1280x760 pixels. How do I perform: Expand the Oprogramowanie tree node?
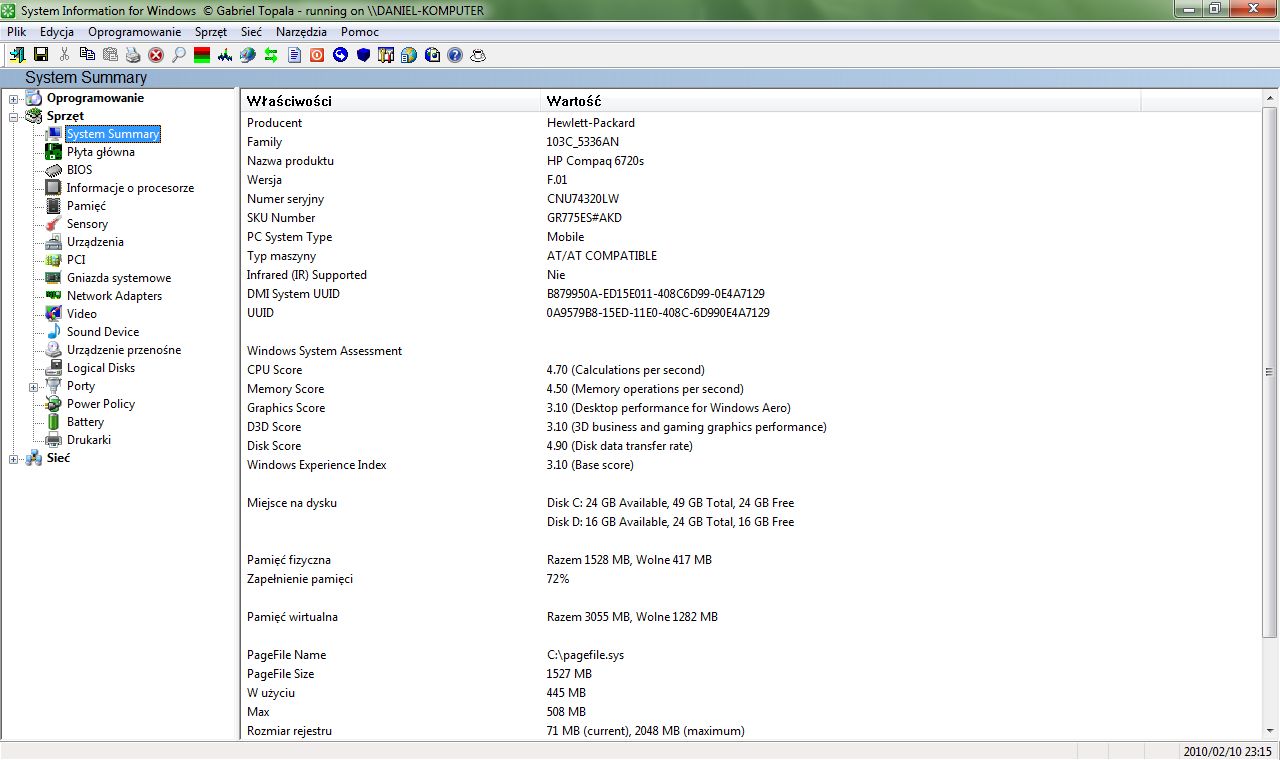pos(14,98)
